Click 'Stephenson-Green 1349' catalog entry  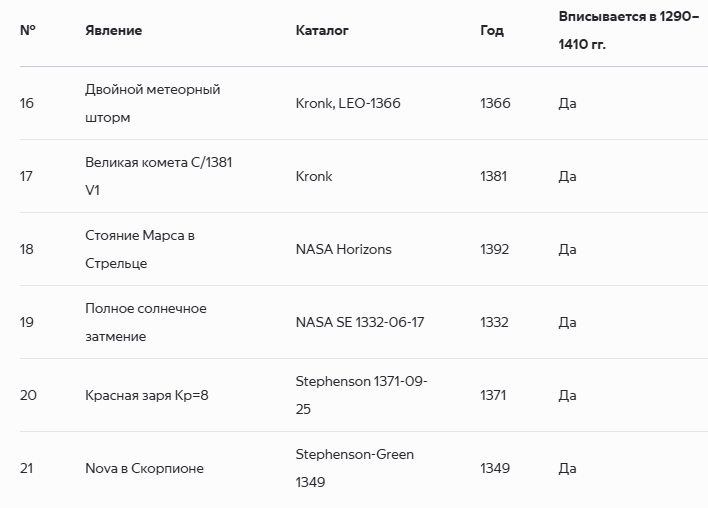coord(354,468)
